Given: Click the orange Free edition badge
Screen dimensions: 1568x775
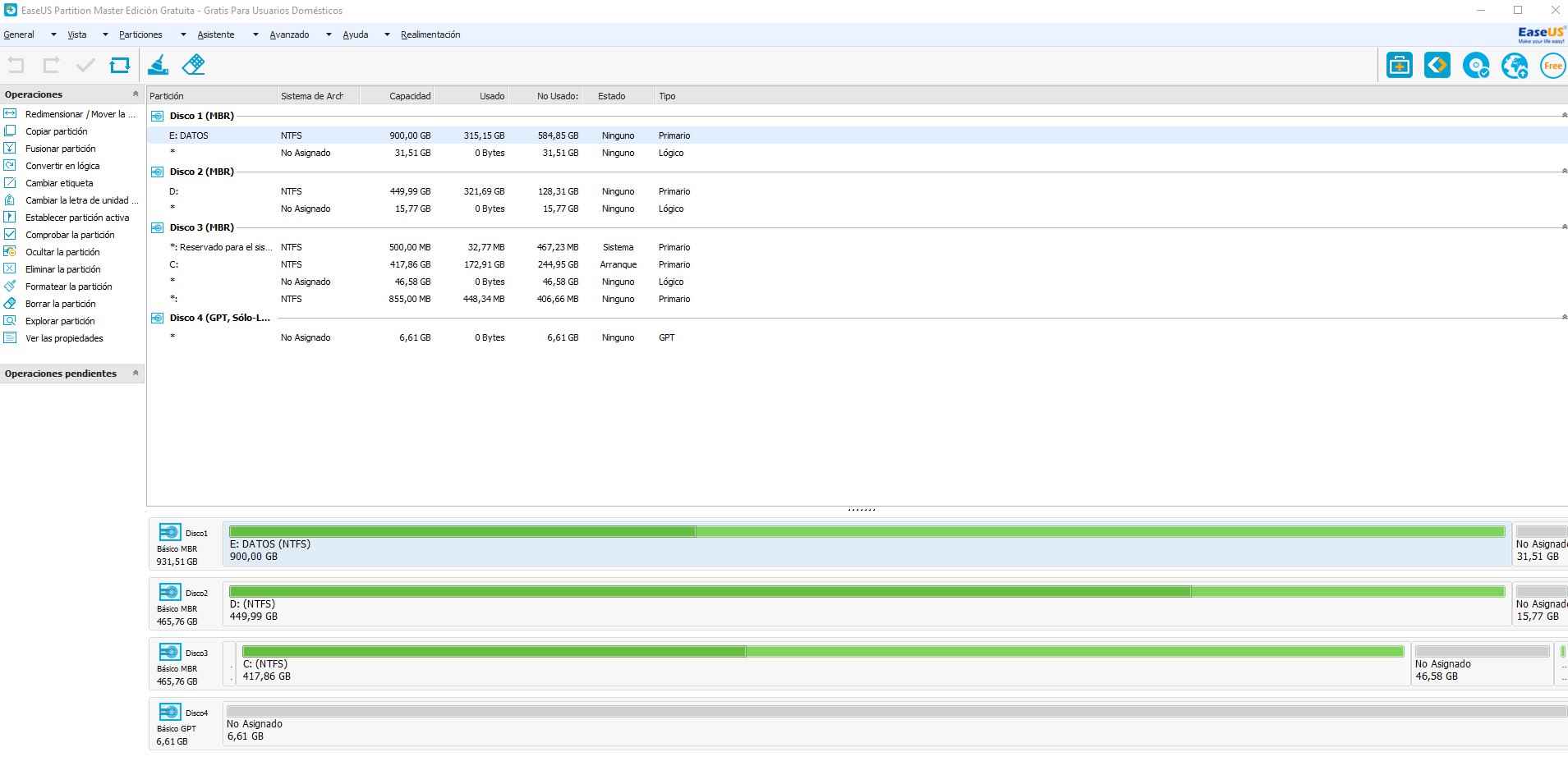Looking at the screenshot, I should tap(1552, 66).
